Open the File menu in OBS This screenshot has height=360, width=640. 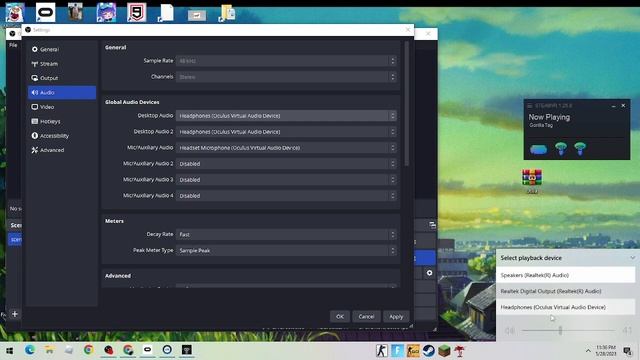(13, 45)
